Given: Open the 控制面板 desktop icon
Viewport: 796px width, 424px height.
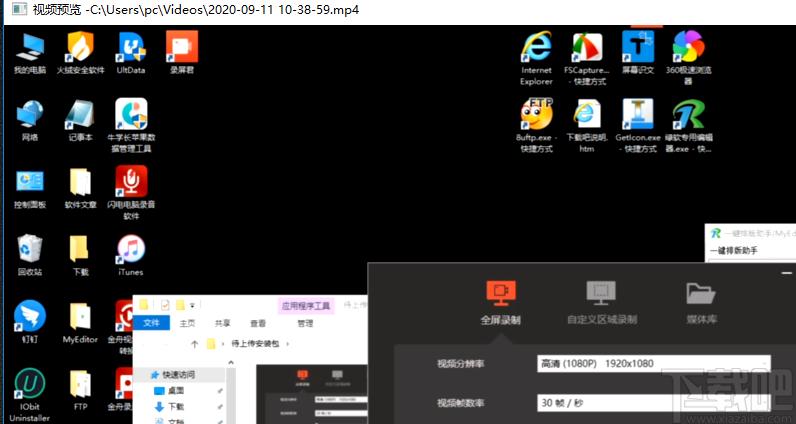Looking at the screenshot, I should (x=30, y=188).
